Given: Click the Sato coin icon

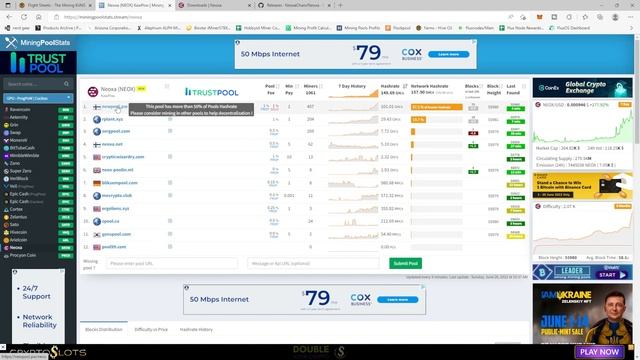Looking at the screenshot, I should (6, 224).
